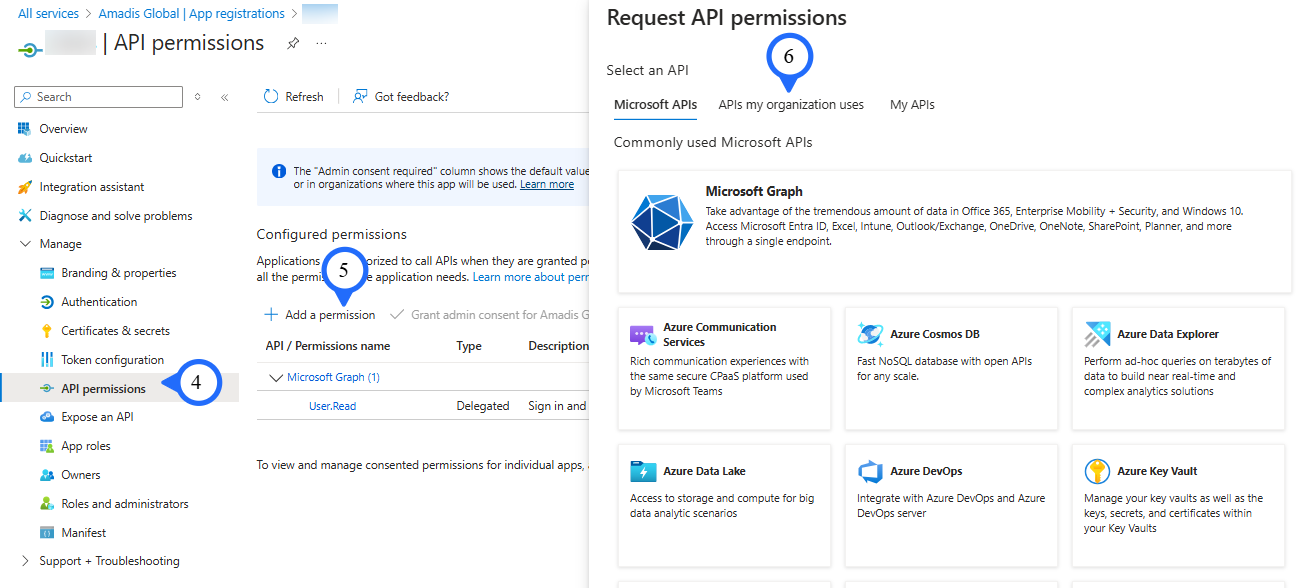Collapse the Microsoft Graph (1) permissions row

coord(277,378)
